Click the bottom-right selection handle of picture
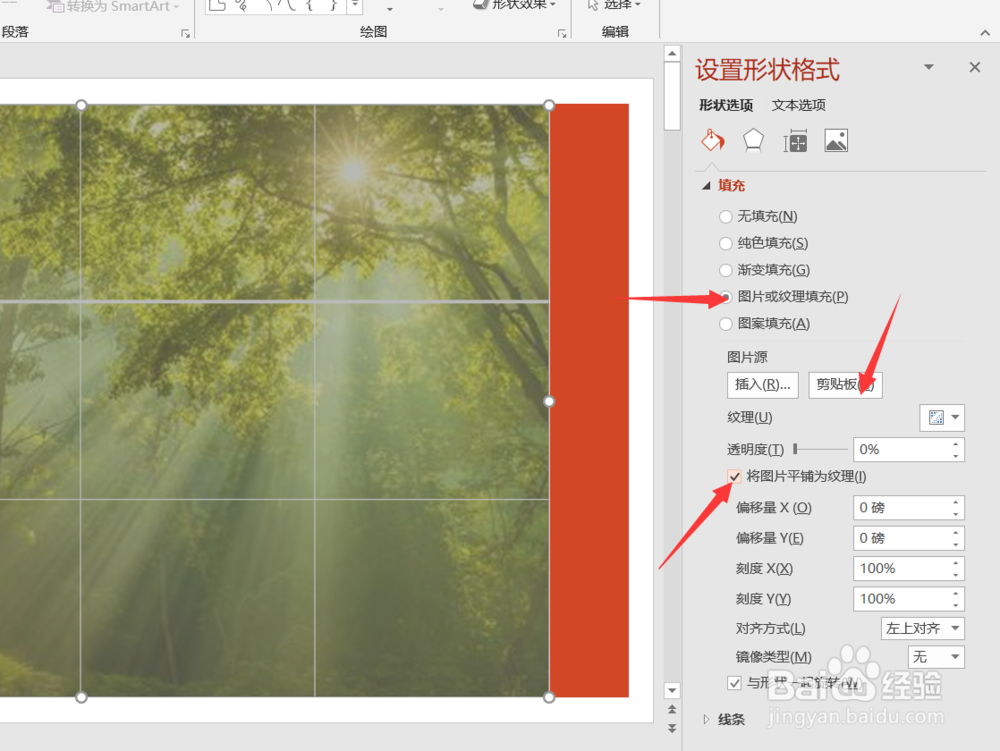This screenshot has width=1000, height=751. coord(549,697)
